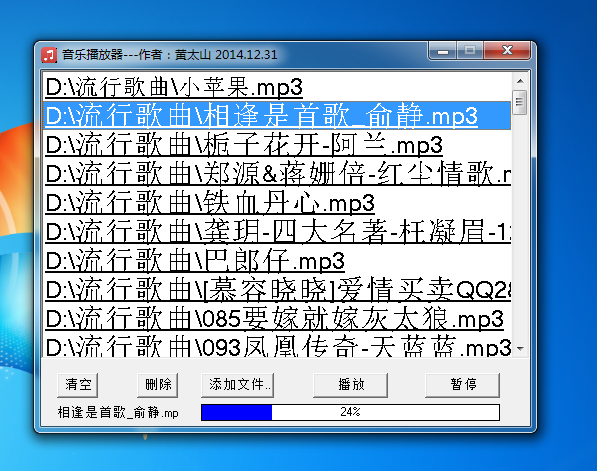Open the 添加文件 add files dialog

[238, 385]
